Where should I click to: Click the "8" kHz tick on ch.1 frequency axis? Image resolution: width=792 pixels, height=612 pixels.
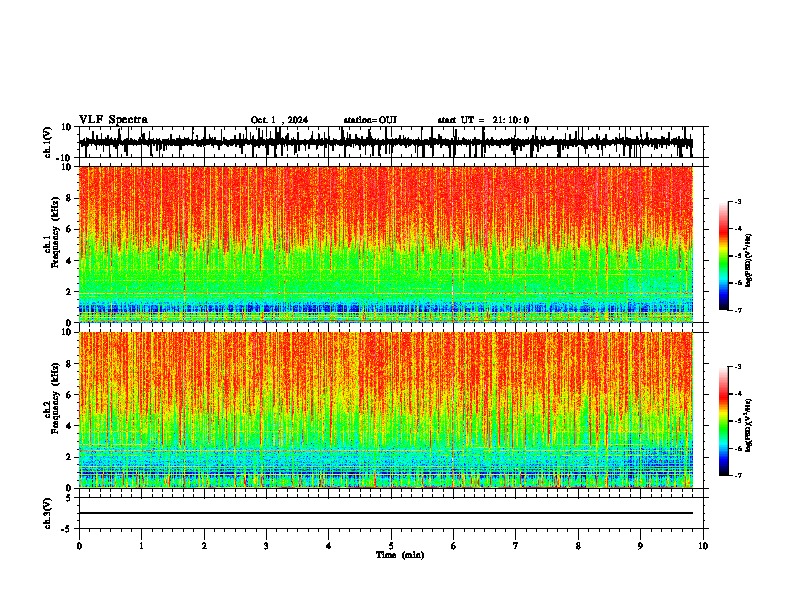(69, 198)
